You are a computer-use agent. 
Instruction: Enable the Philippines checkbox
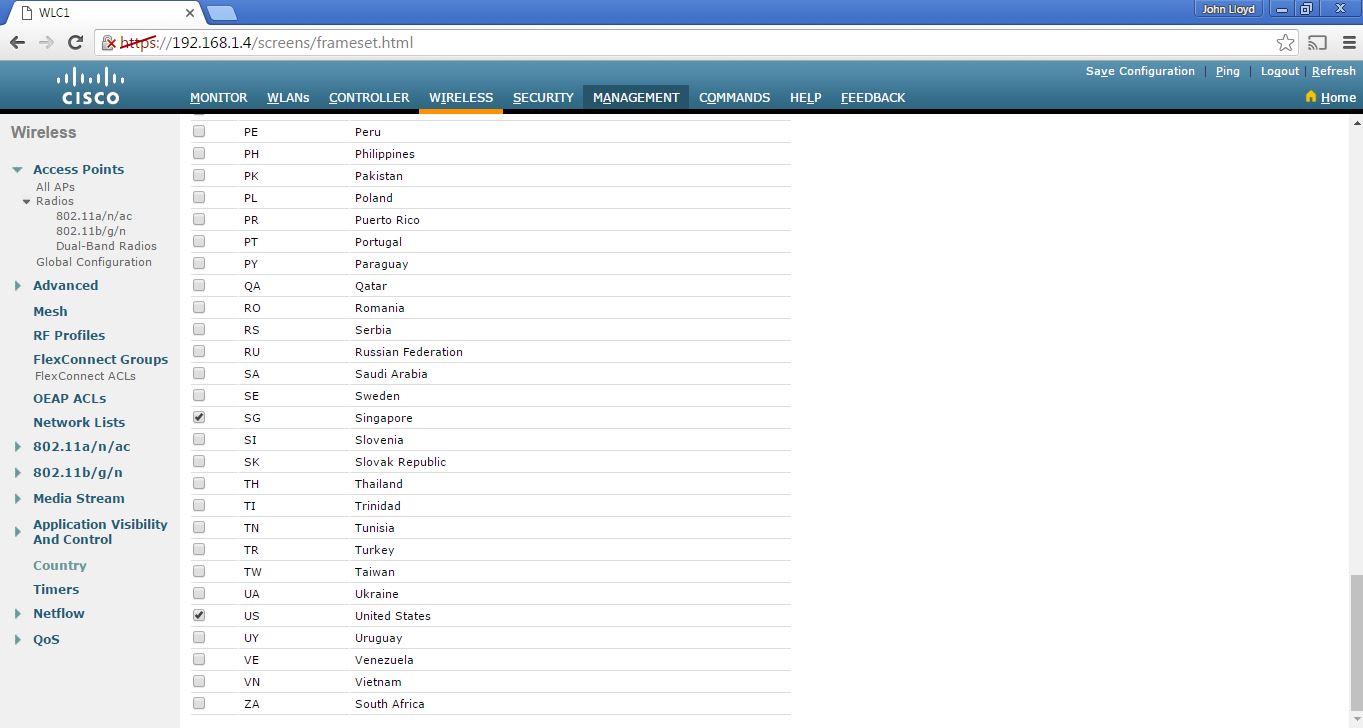[x=199, y=153]
